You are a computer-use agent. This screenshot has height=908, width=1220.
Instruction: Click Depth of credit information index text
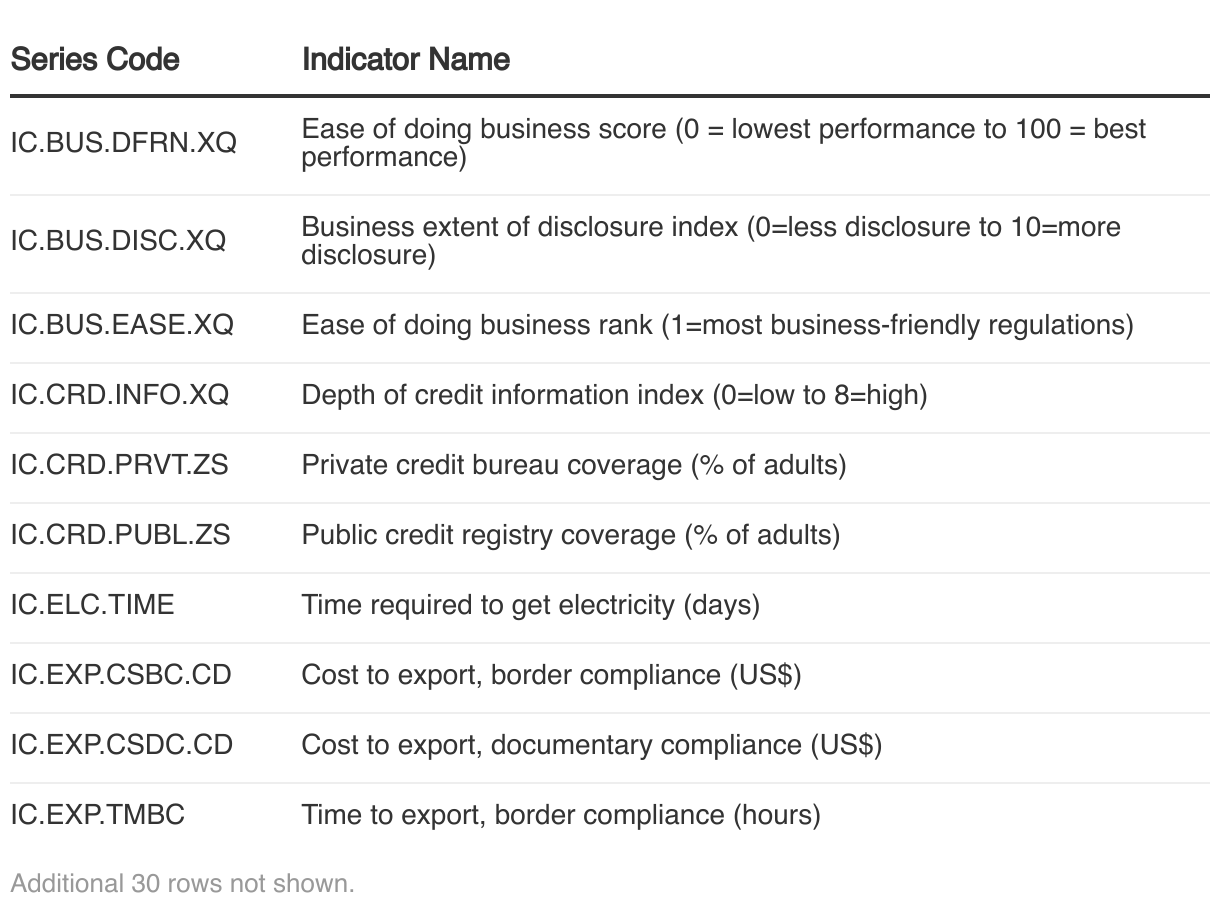(x=614, y=395)
